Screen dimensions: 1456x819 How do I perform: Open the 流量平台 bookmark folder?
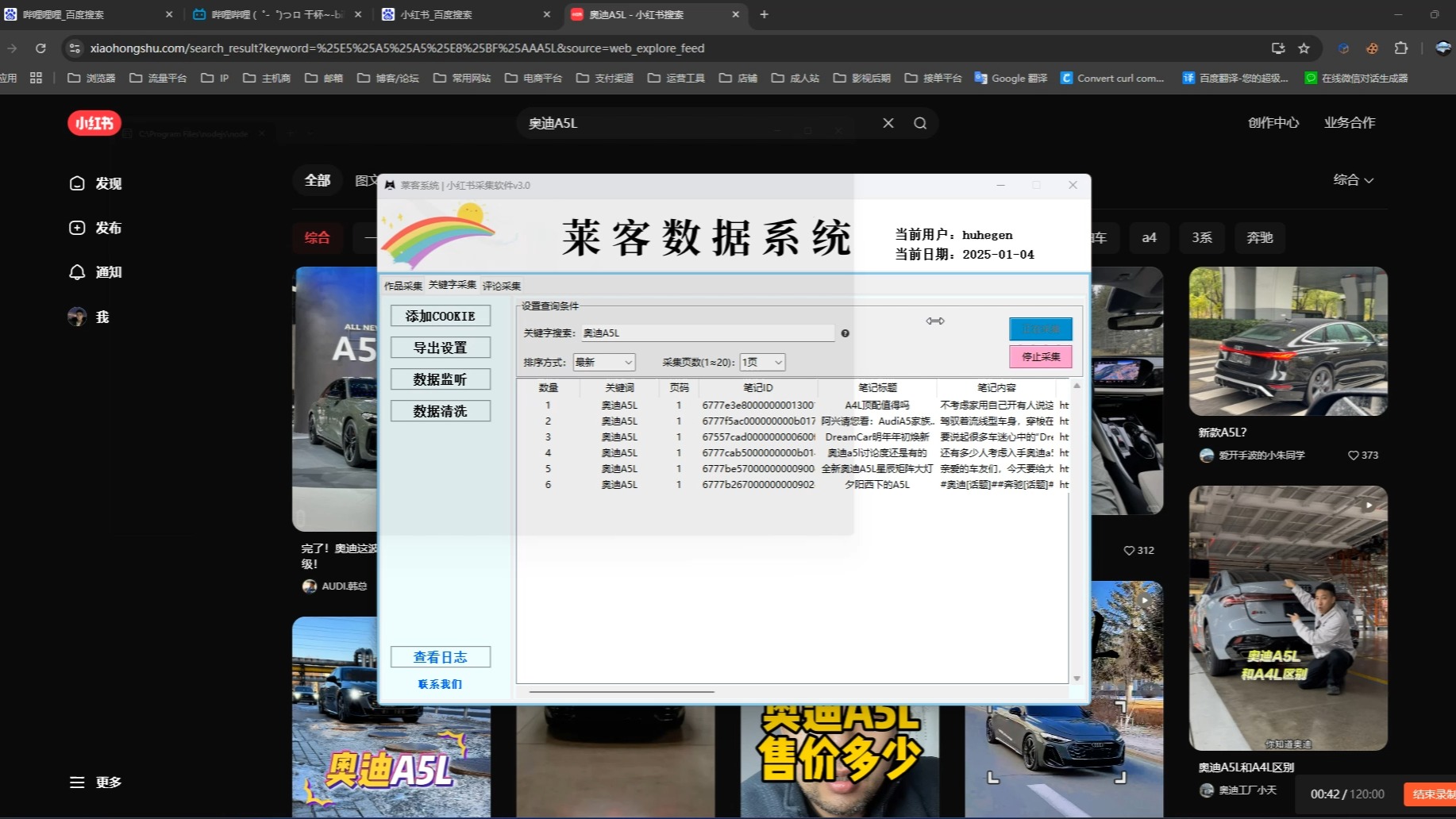click(x=158, y=78)
